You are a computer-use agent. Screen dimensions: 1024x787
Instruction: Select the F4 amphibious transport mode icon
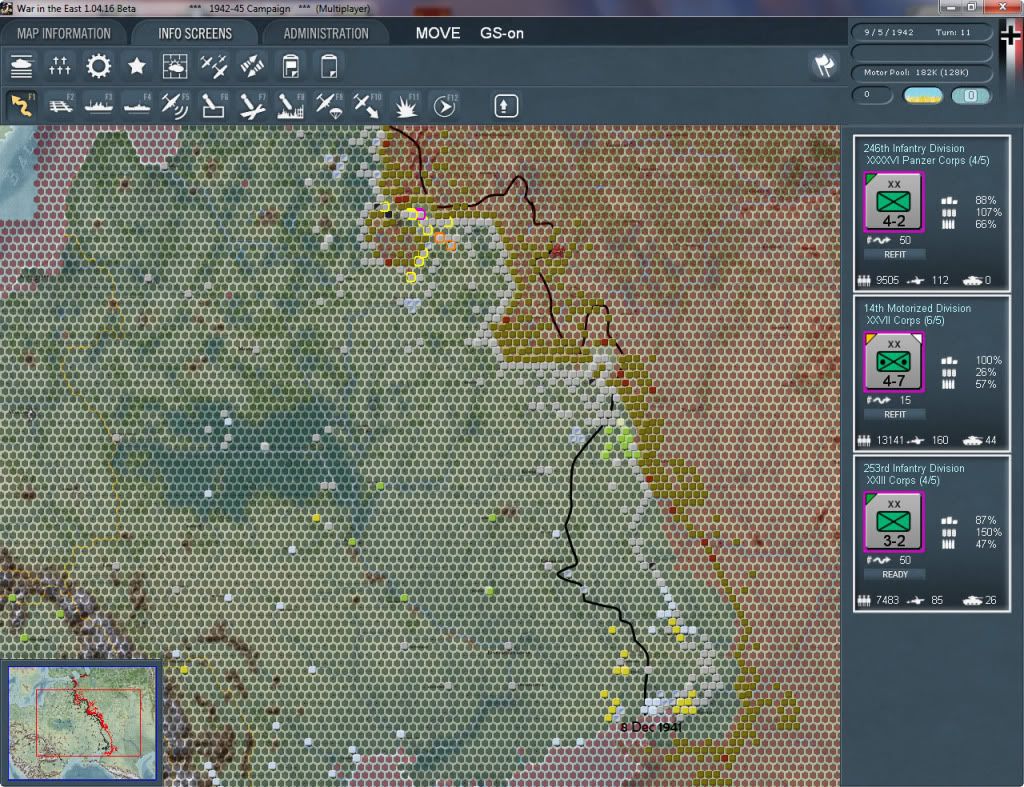coord(137,106)
